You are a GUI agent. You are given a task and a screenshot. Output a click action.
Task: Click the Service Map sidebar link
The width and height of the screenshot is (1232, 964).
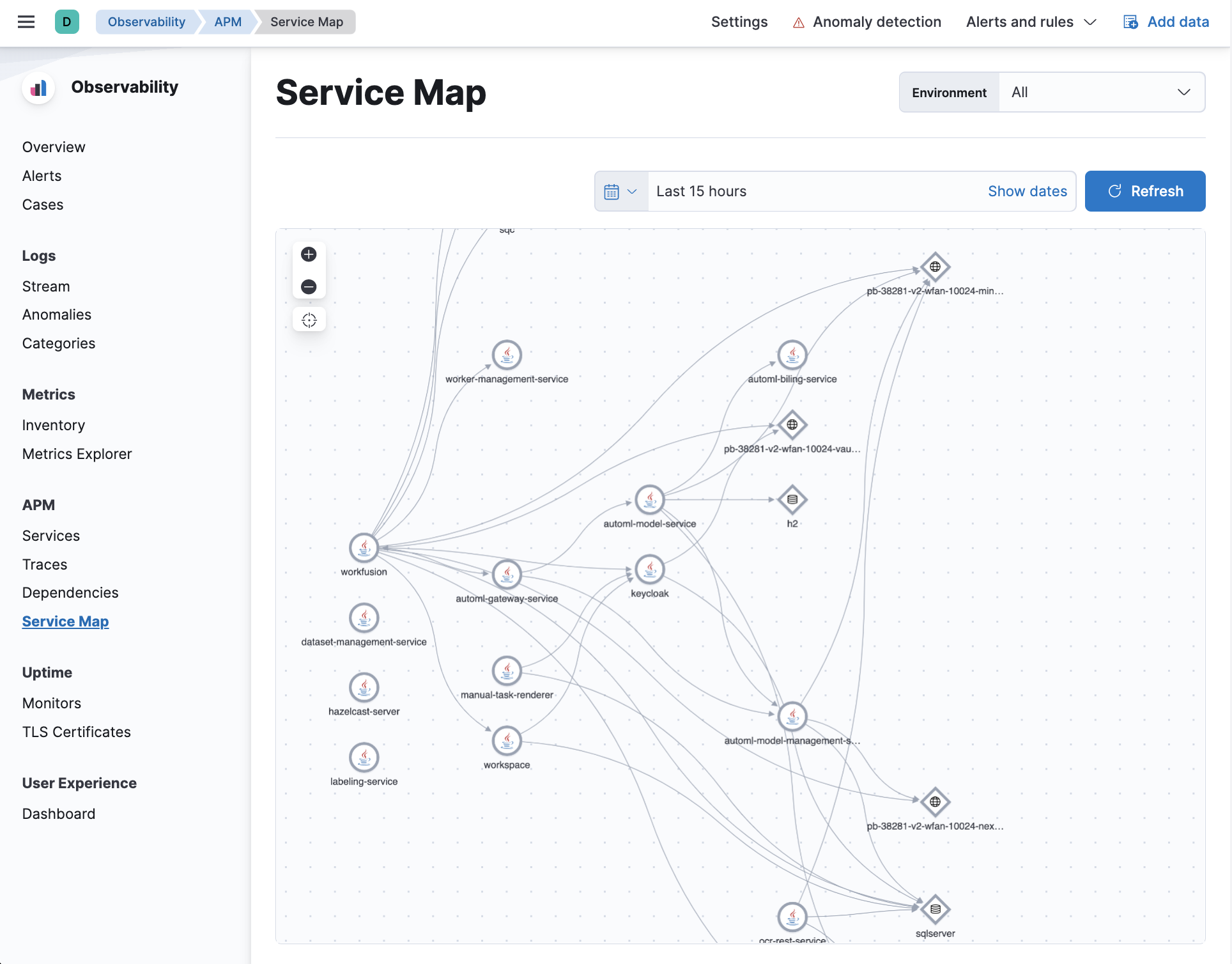click(x=66, y=621)
